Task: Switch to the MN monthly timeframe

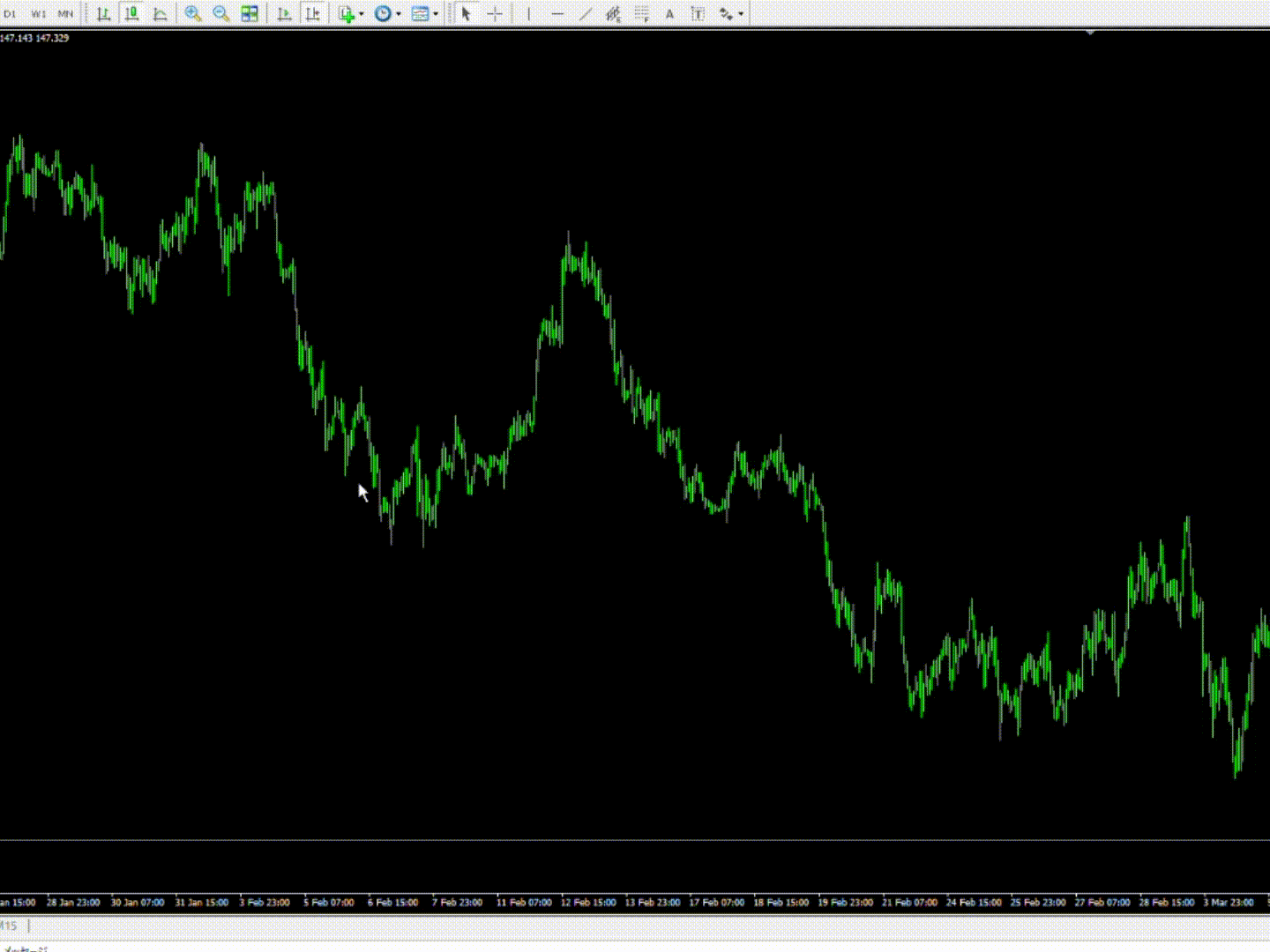Action: tap(65, 13)
